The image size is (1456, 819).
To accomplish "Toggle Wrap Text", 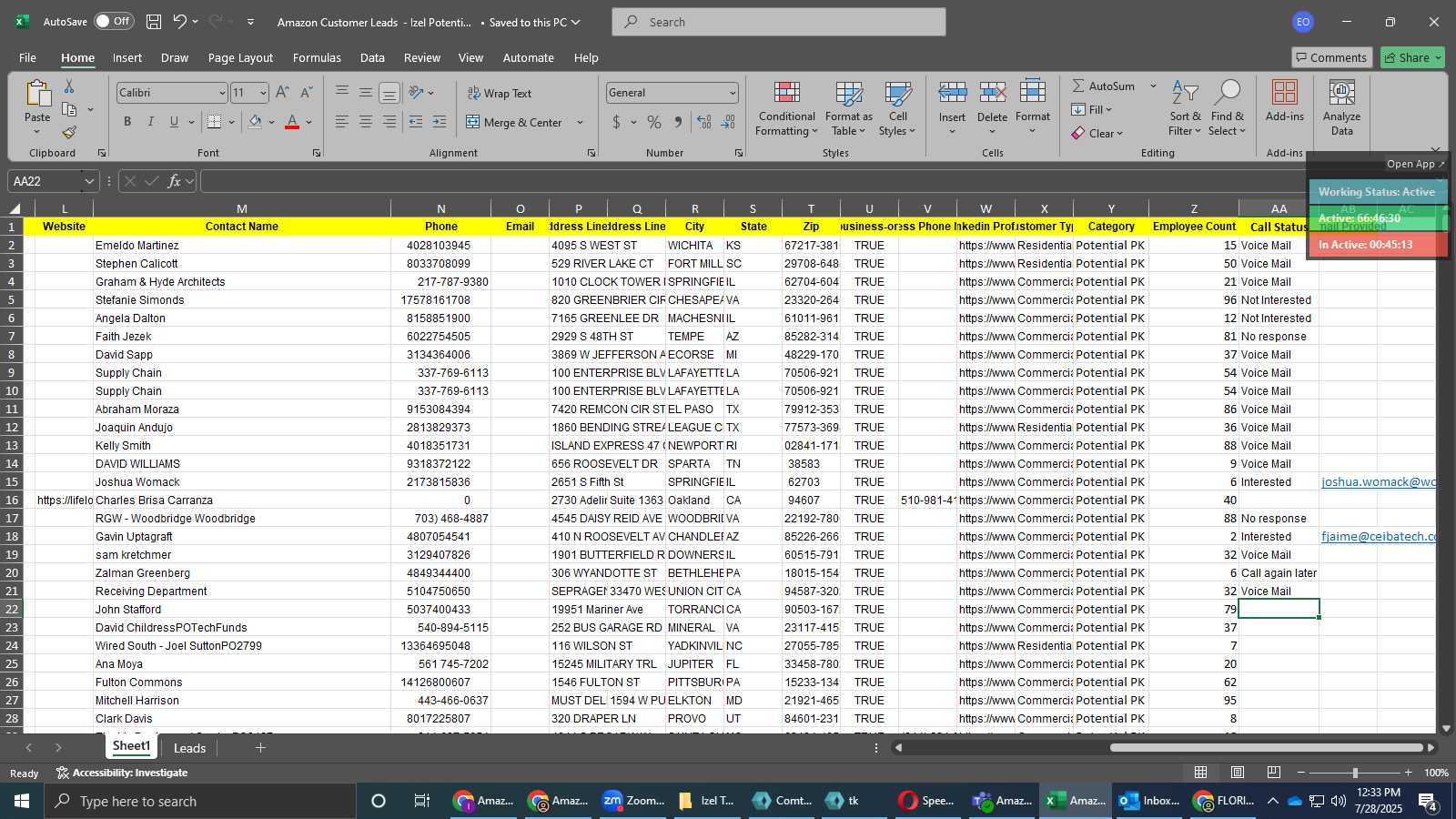I will pyautogui.click(x=499, y=93).
